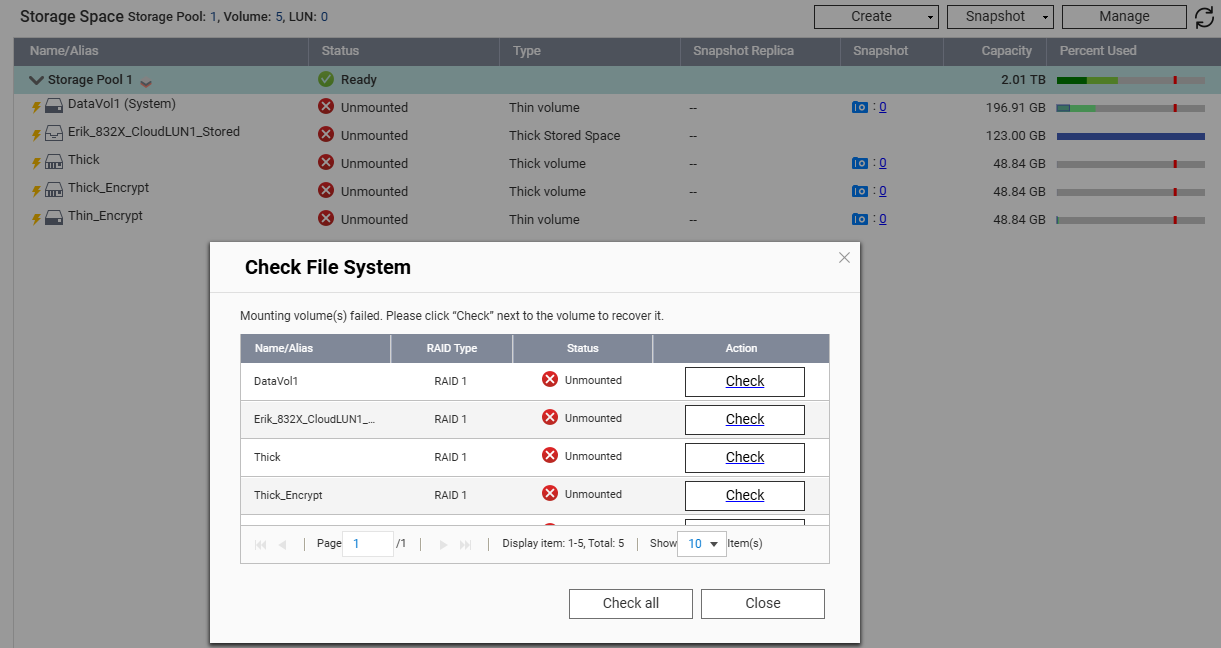Image resolution: width=1221 pixels, height=648 pixels.
Task: Click snapshot camera icon in Thick row
Action: coord(859,163)
